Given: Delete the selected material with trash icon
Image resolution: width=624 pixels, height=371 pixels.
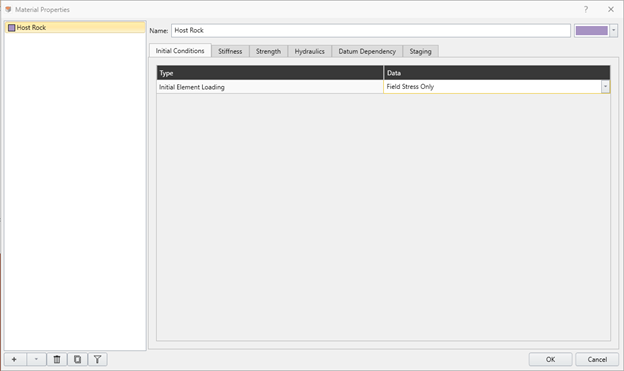Looking at the screenshot, I should point(57,359).
